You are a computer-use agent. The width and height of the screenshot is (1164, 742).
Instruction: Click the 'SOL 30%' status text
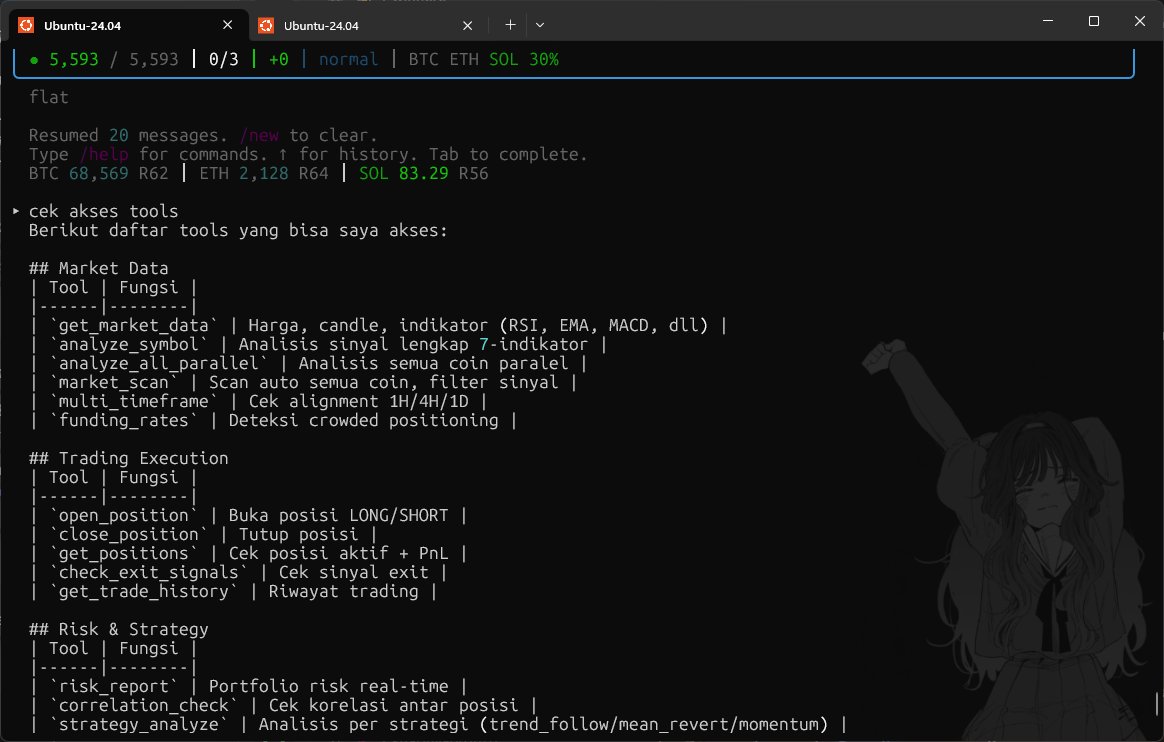(x=523, y=59)
